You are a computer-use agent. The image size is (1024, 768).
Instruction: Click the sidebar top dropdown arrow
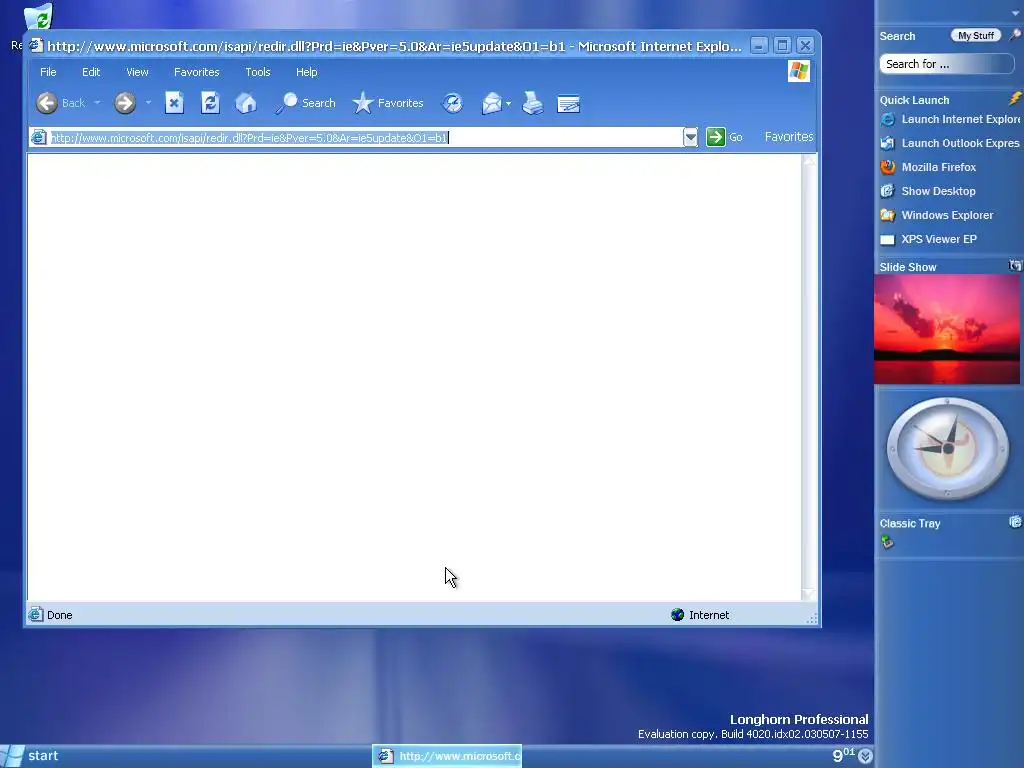pos(1016,13)
